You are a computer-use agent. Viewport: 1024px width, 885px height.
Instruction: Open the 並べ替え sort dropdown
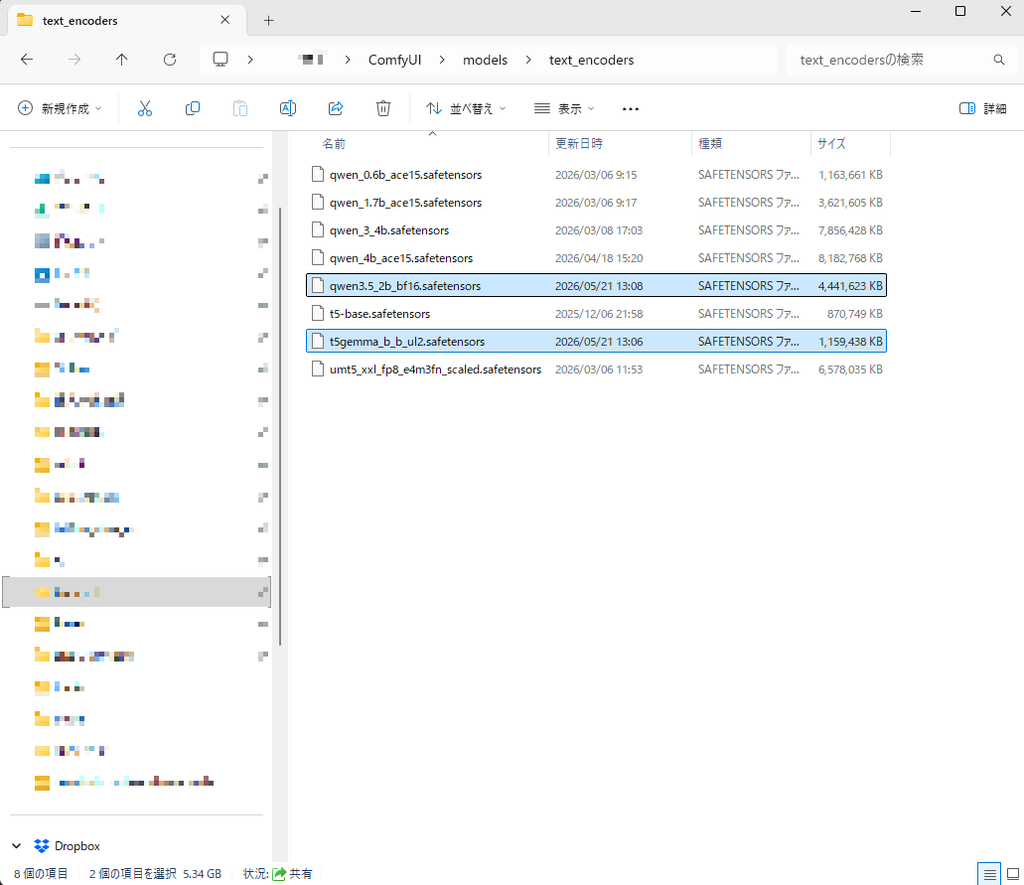click(x=466, y=108)
